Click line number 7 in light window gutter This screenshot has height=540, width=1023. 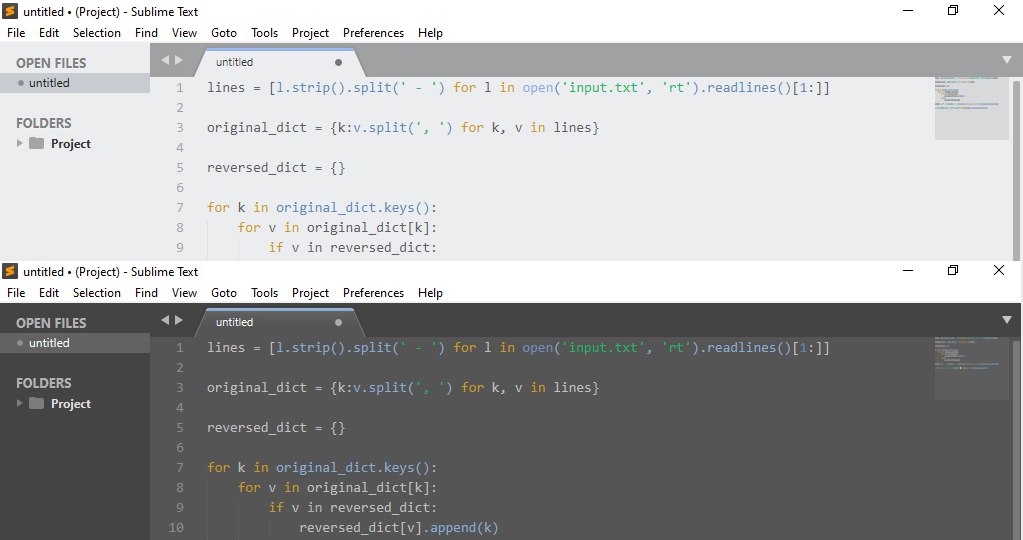click(180, 207)
